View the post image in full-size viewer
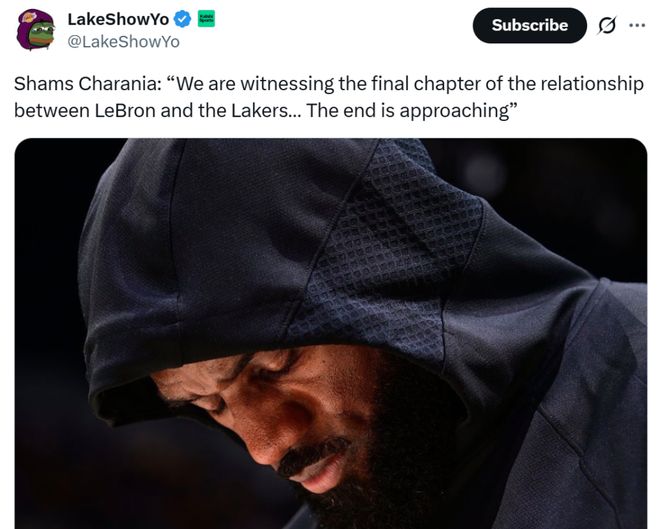660x529 pixels. pos(331,333)
